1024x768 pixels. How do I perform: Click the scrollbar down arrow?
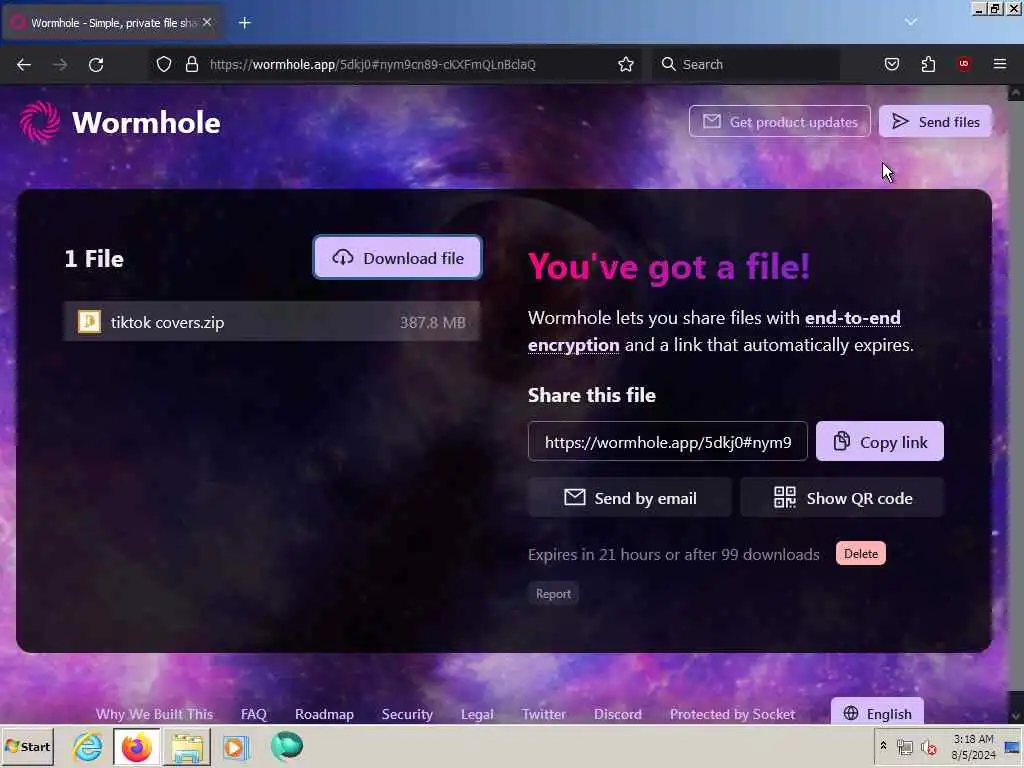tap(1016, 716)
